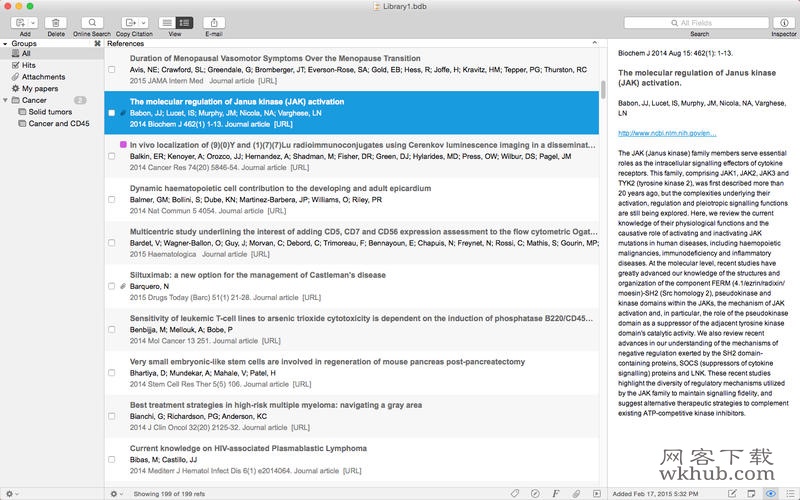Open the [URL] of Plasmablastic Lymphoma reference
This screenshot has height=500, width=800.
(352, 471)
